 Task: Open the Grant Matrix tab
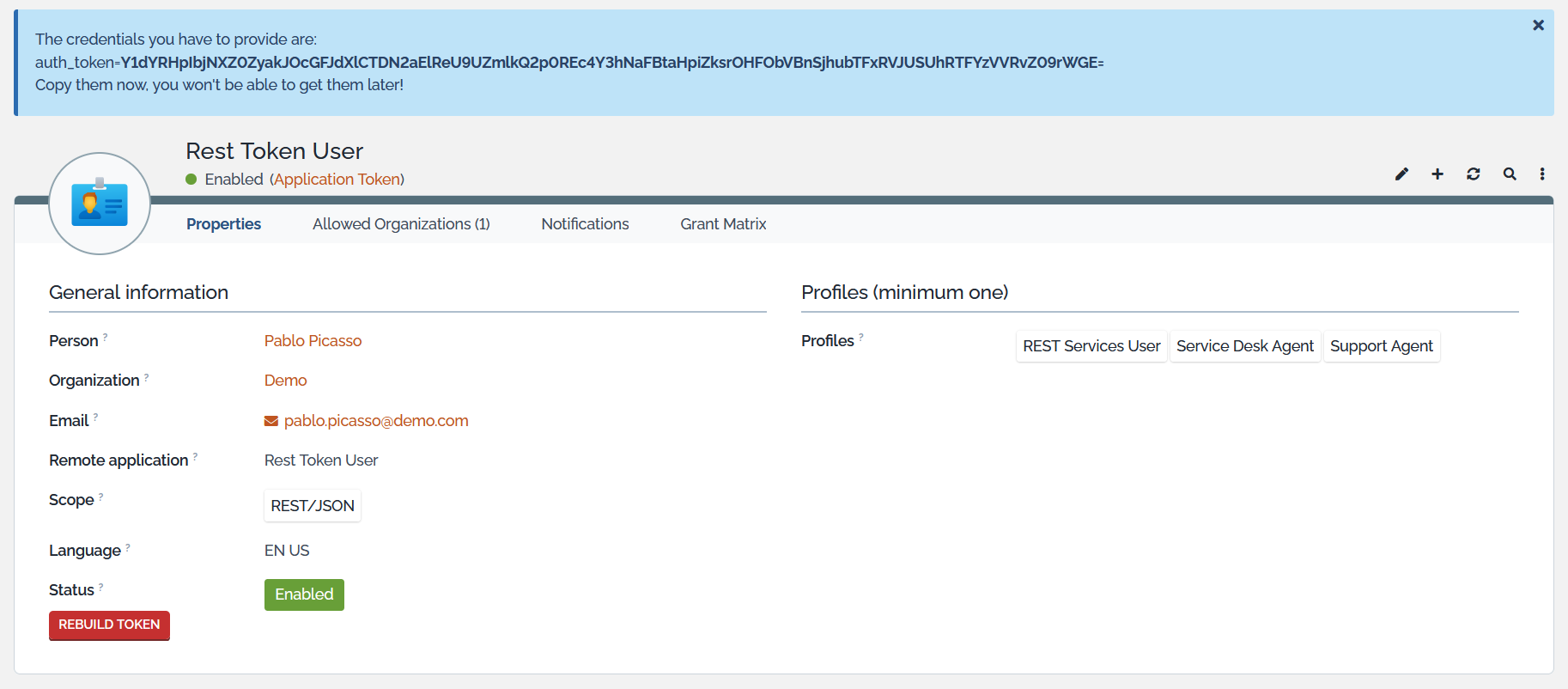pyautogui.click(x=723, y=224)
